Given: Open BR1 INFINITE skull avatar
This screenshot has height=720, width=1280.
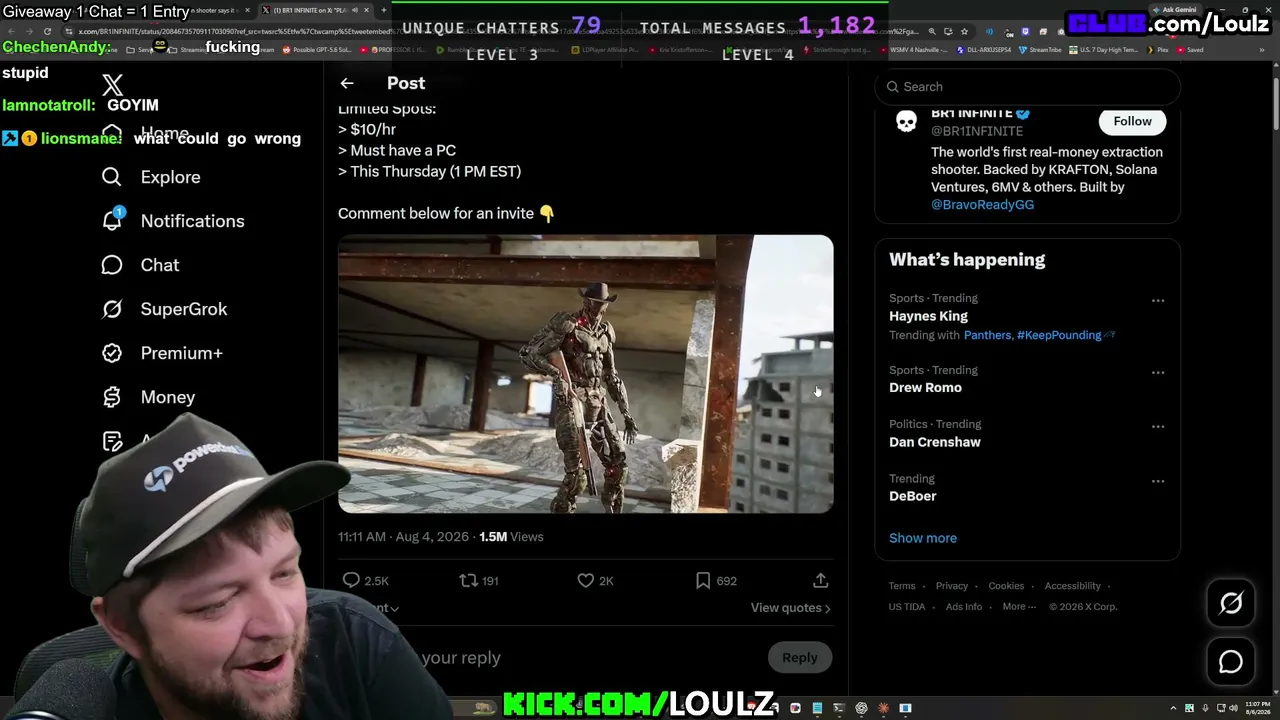Looking at the screenshot, I should pos(906,122).
